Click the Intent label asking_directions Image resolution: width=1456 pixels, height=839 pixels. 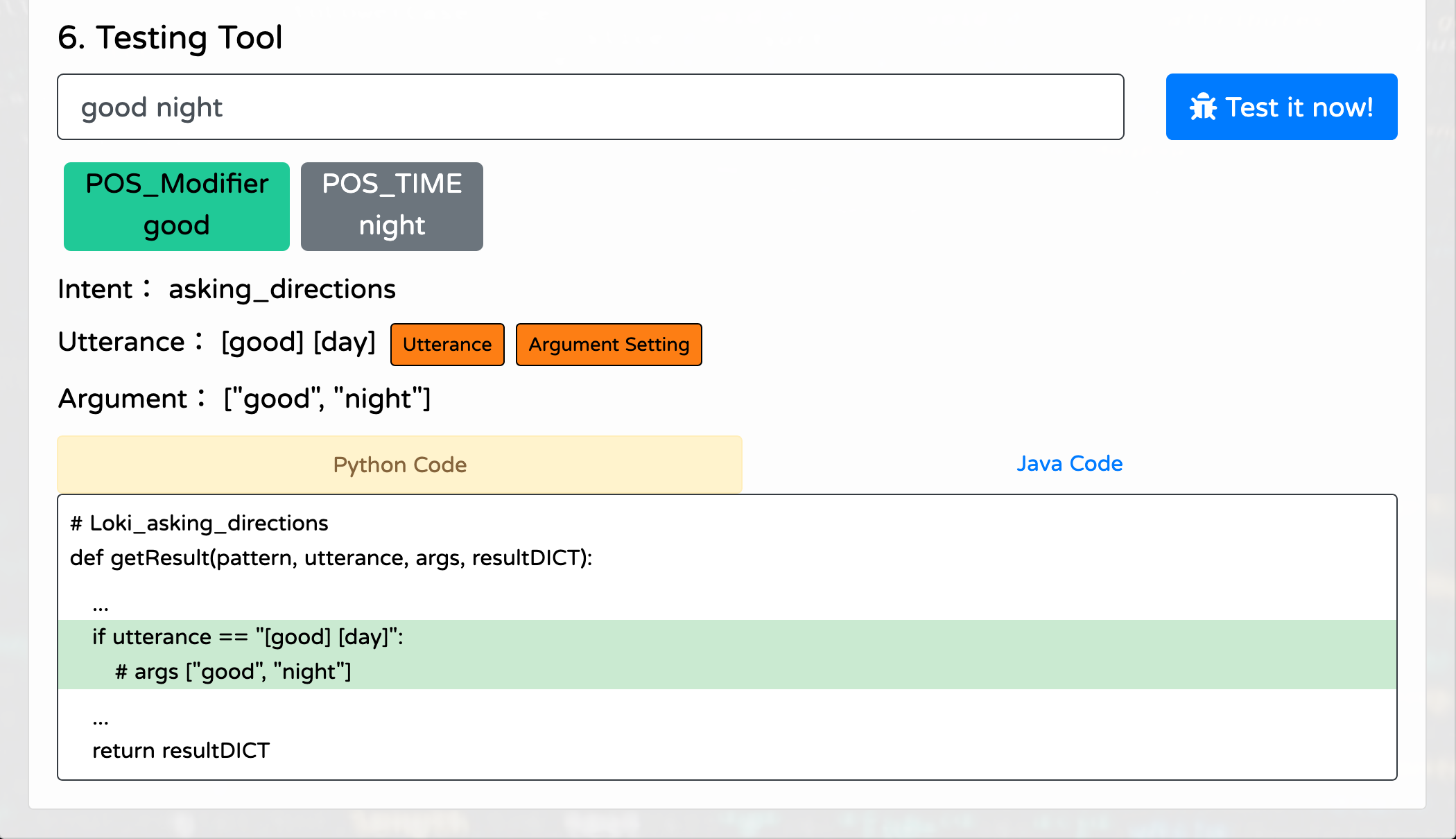point(282,288)
